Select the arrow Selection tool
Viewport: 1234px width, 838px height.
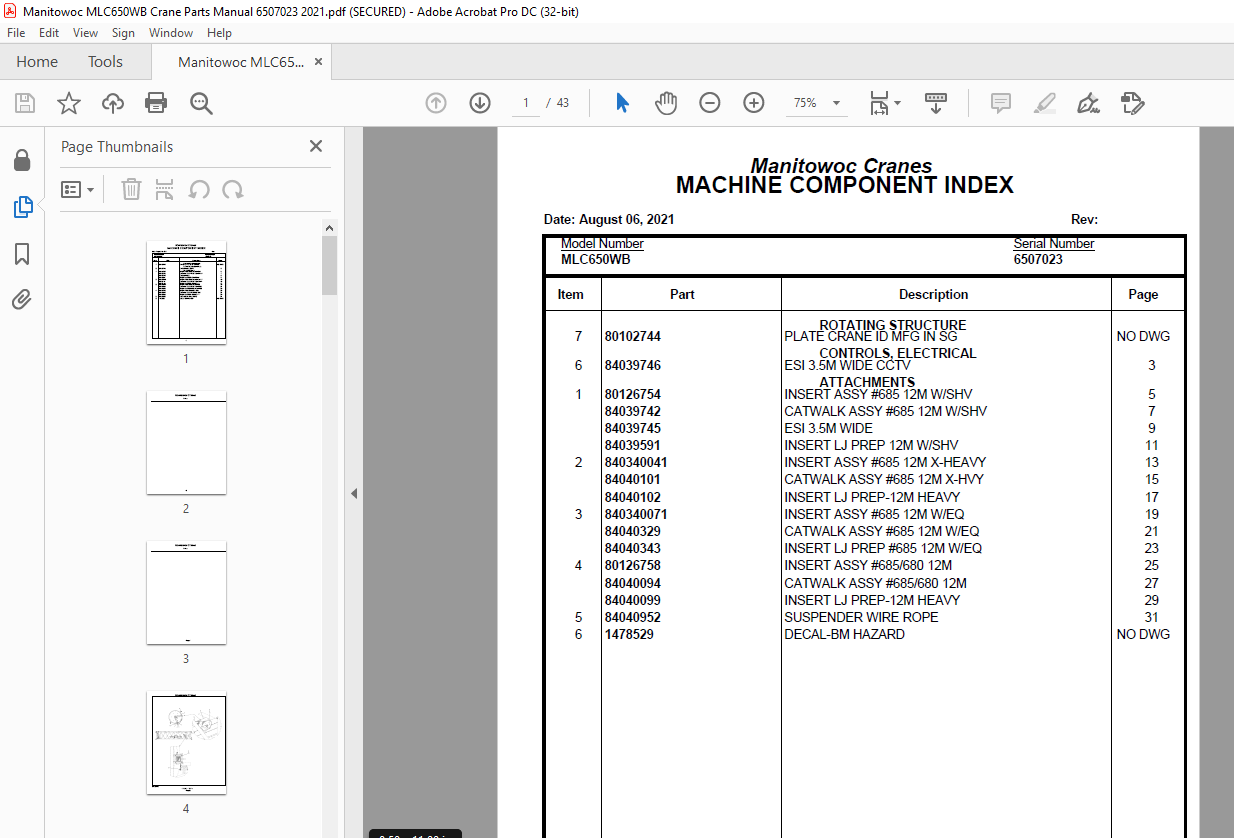(x=622, y=103)
